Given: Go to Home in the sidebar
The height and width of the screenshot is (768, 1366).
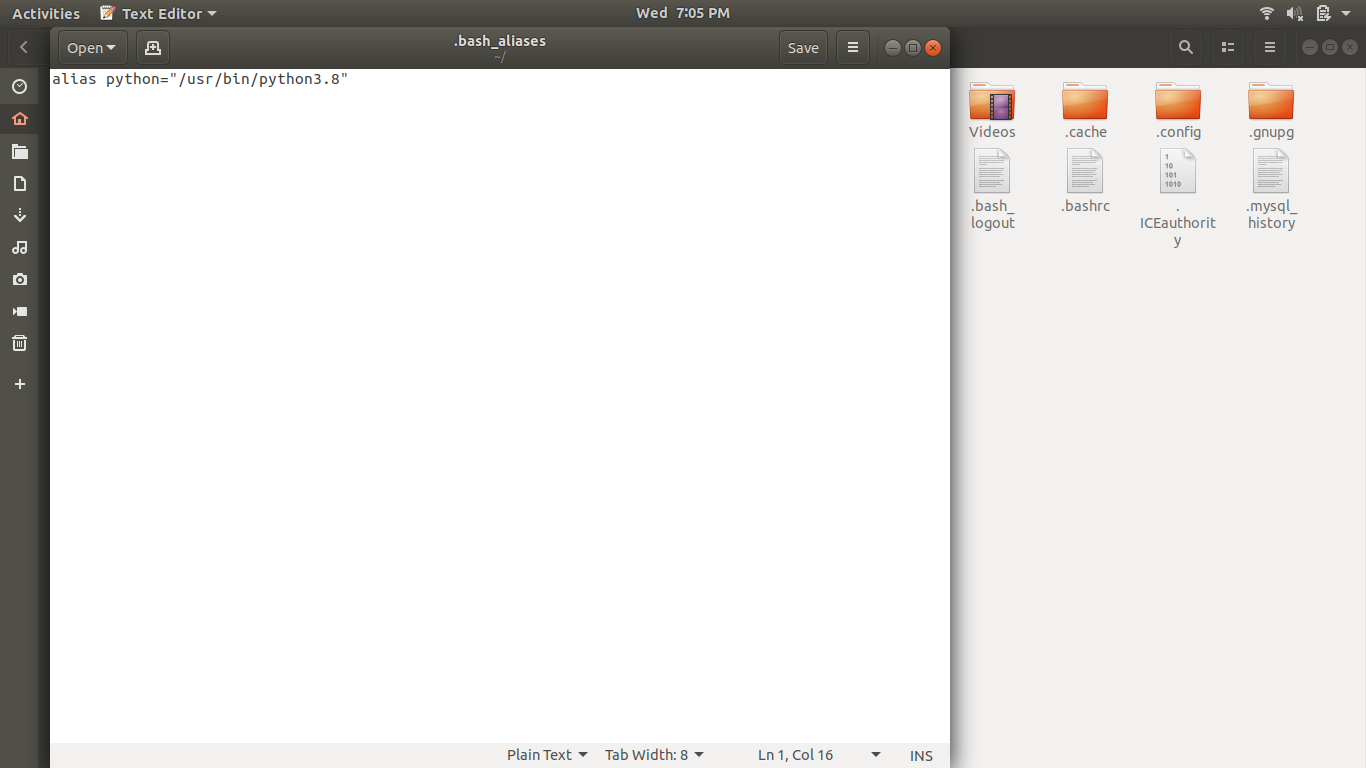Looking at the screenshot, I should [19, 119].
